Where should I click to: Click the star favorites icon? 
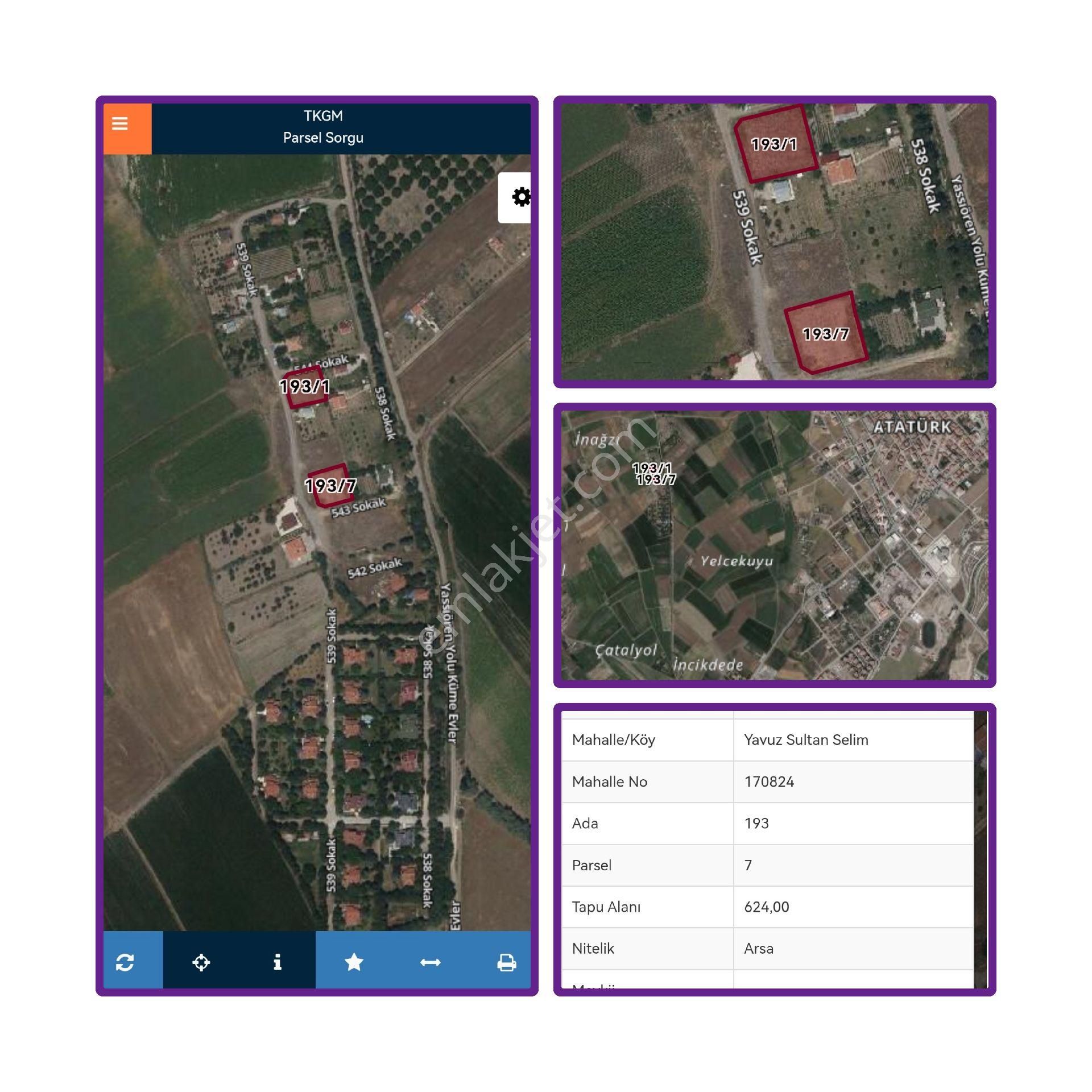pyautogui.click(x=354, y=962)
